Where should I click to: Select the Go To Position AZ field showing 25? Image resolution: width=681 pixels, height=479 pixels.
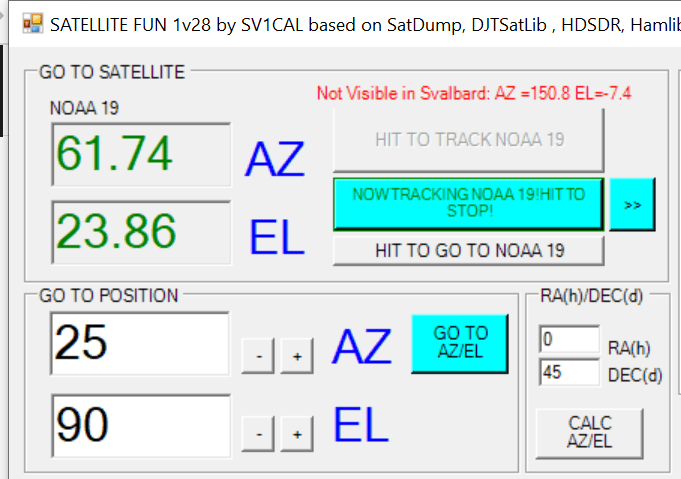click(x=139, y=344)
